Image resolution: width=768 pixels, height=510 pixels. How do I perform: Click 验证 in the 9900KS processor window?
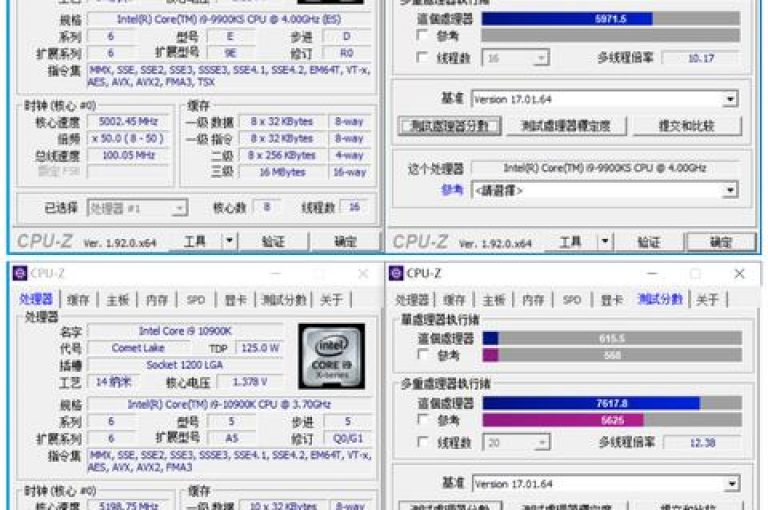click(273, 241)
